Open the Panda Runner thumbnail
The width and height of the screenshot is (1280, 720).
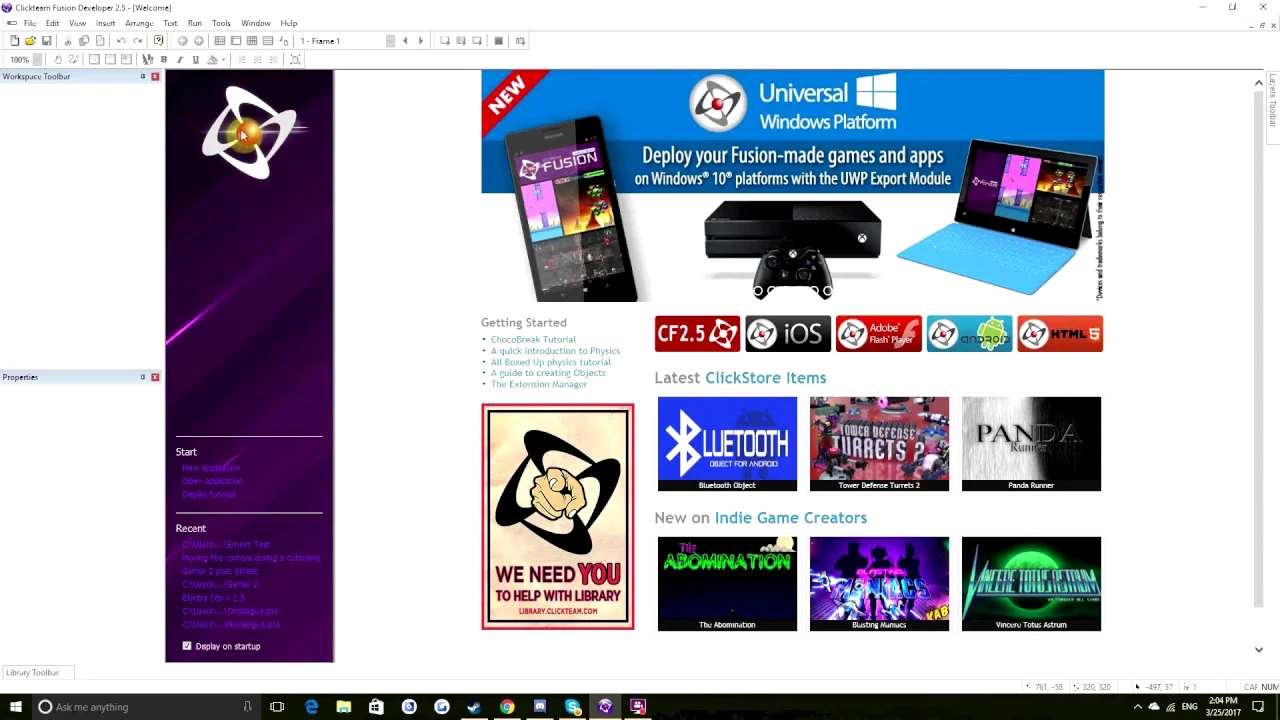point(1031,444)
